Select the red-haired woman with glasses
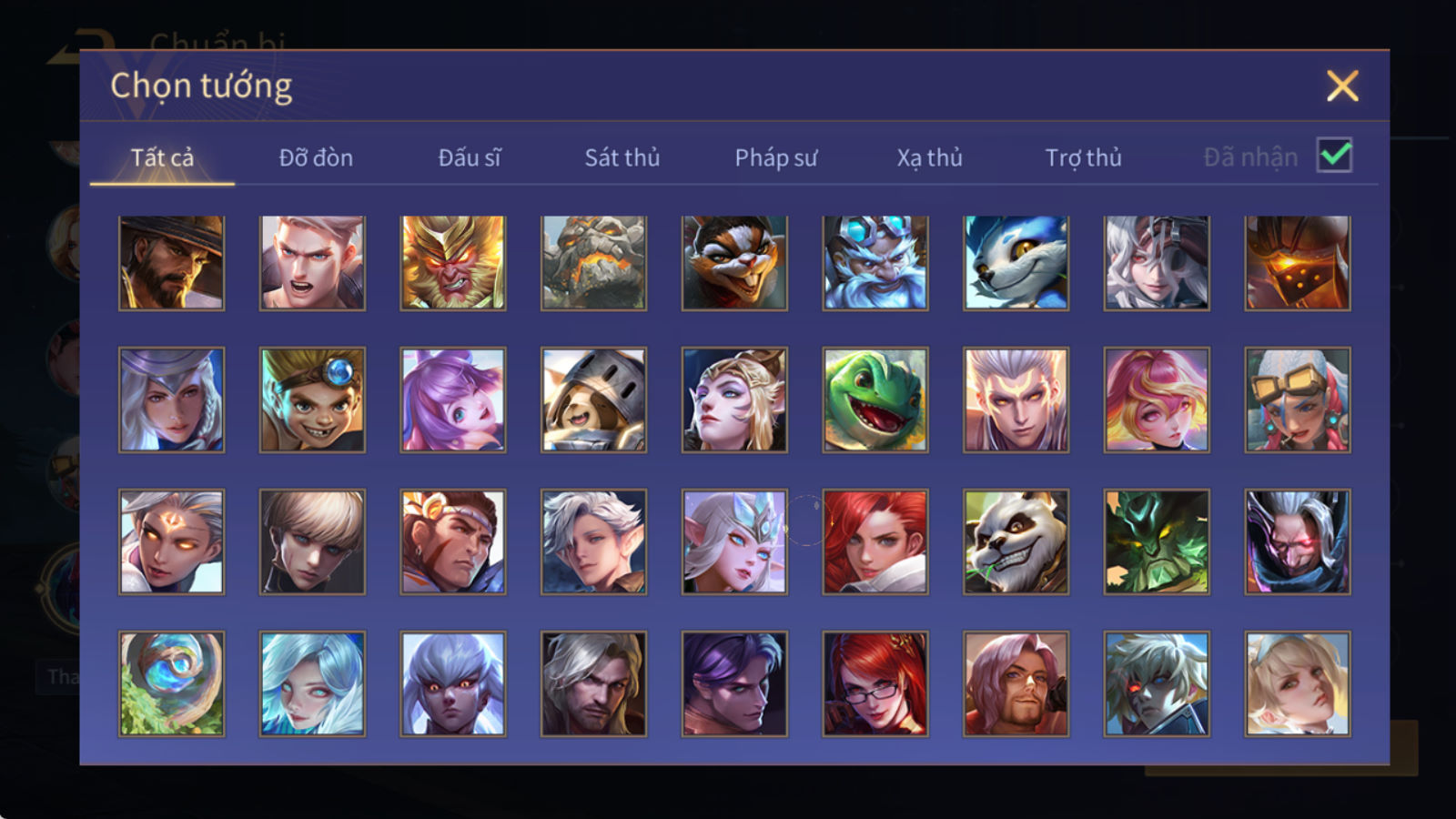This screenshot has width=1456, height=819. [875, 683]
